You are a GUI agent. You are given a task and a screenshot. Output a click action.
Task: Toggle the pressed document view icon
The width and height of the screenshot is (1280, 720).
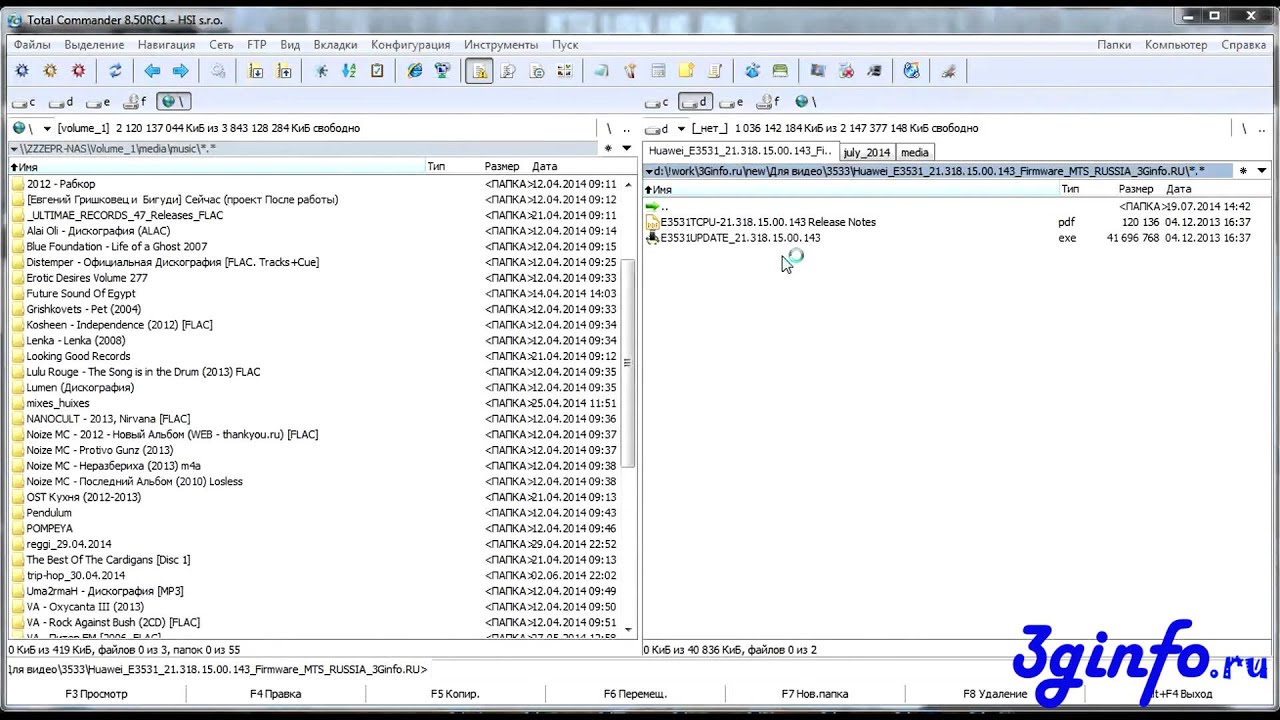tap(480, 71)
